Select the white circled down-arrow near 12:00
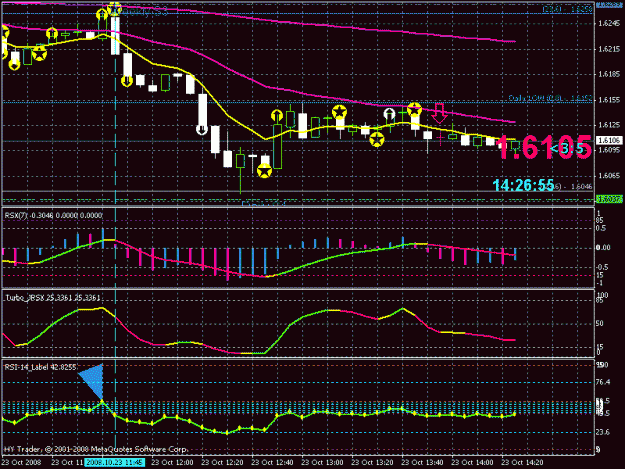625x469 pixels. click(x=202, y=130)
